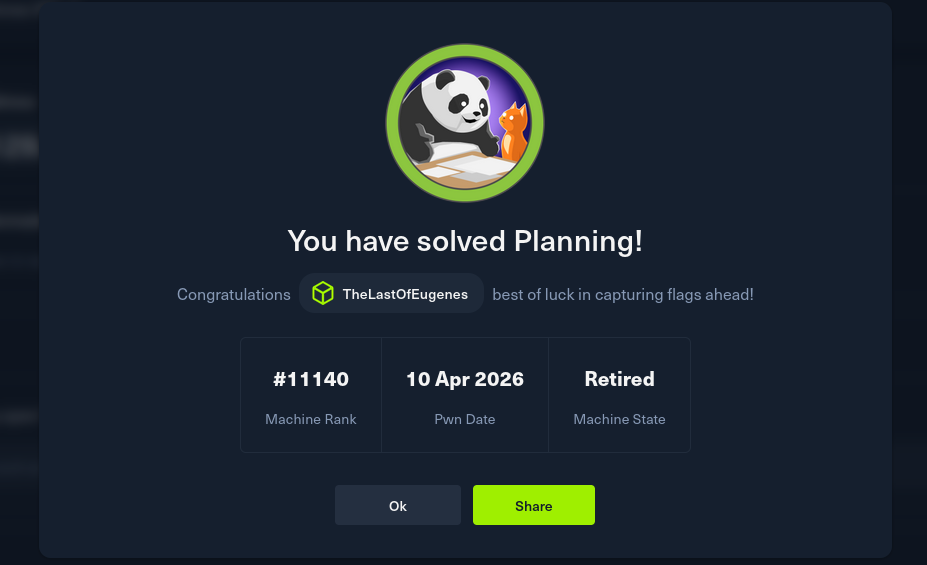Select the 10 Apr 2026 date value
This screenshot has width=927, height=565.
[465, 379]
